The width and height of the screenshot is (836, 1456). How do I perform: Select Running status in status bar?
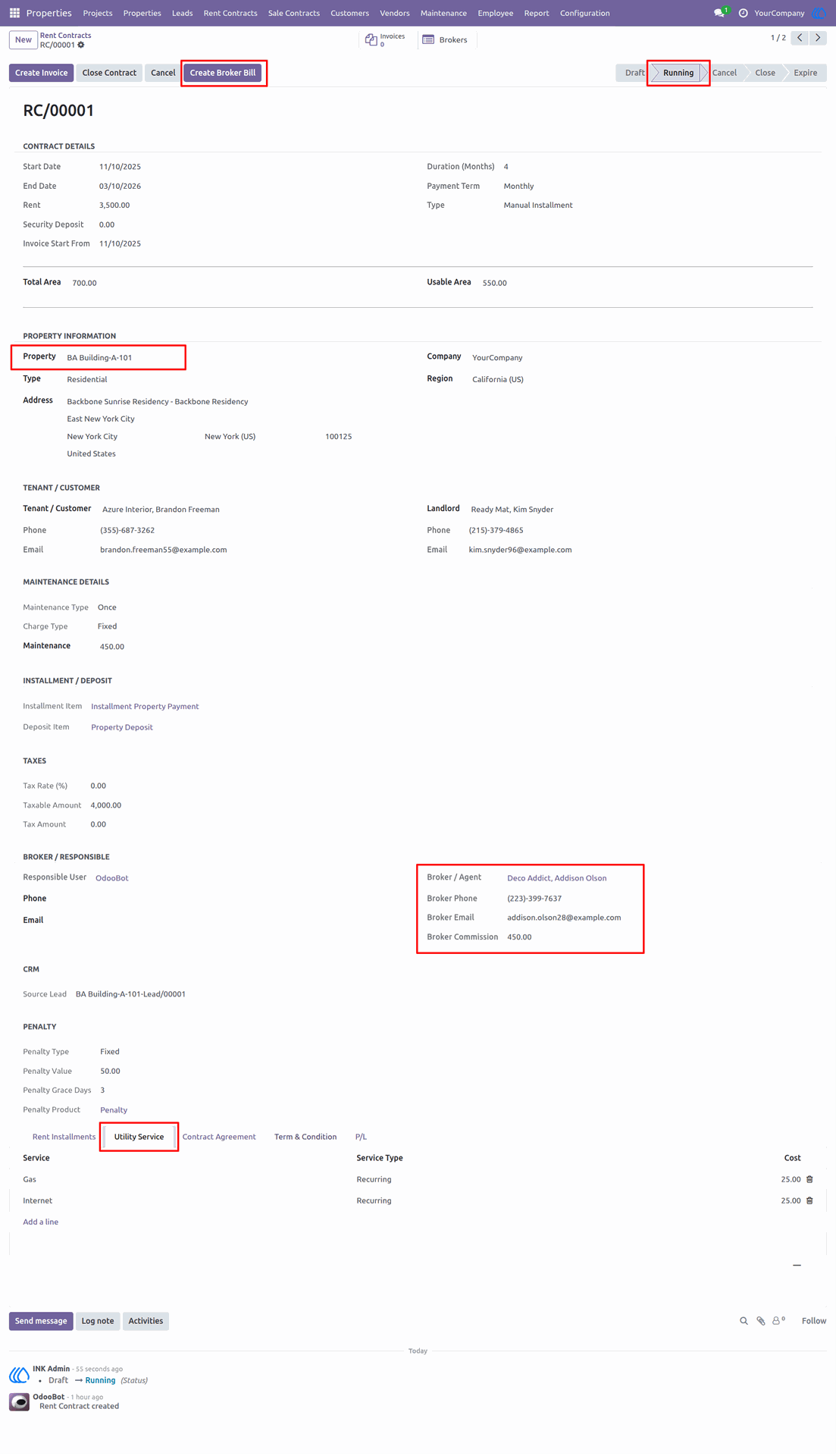(x=678, y=73)
